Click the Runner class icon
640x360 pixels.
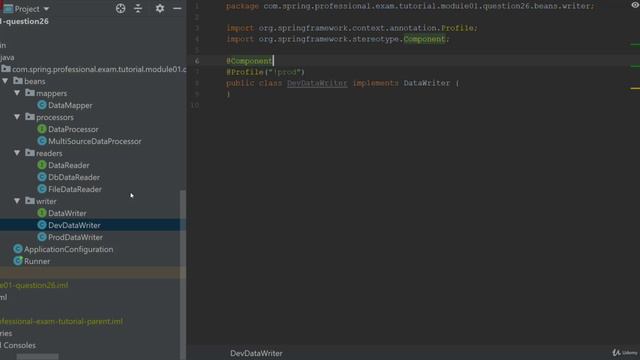pyautogui.click(x=18, y=261)
